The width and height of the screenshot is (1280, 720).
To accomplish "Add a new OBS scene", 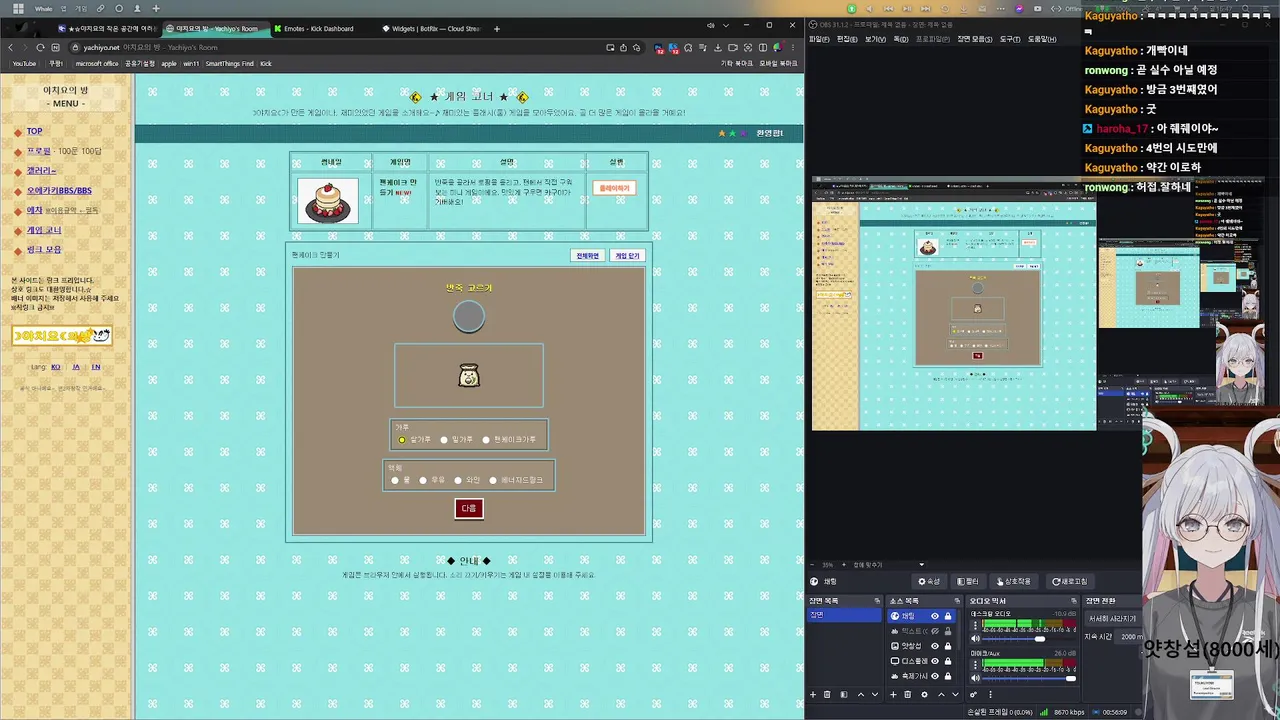I will (813, 694).
